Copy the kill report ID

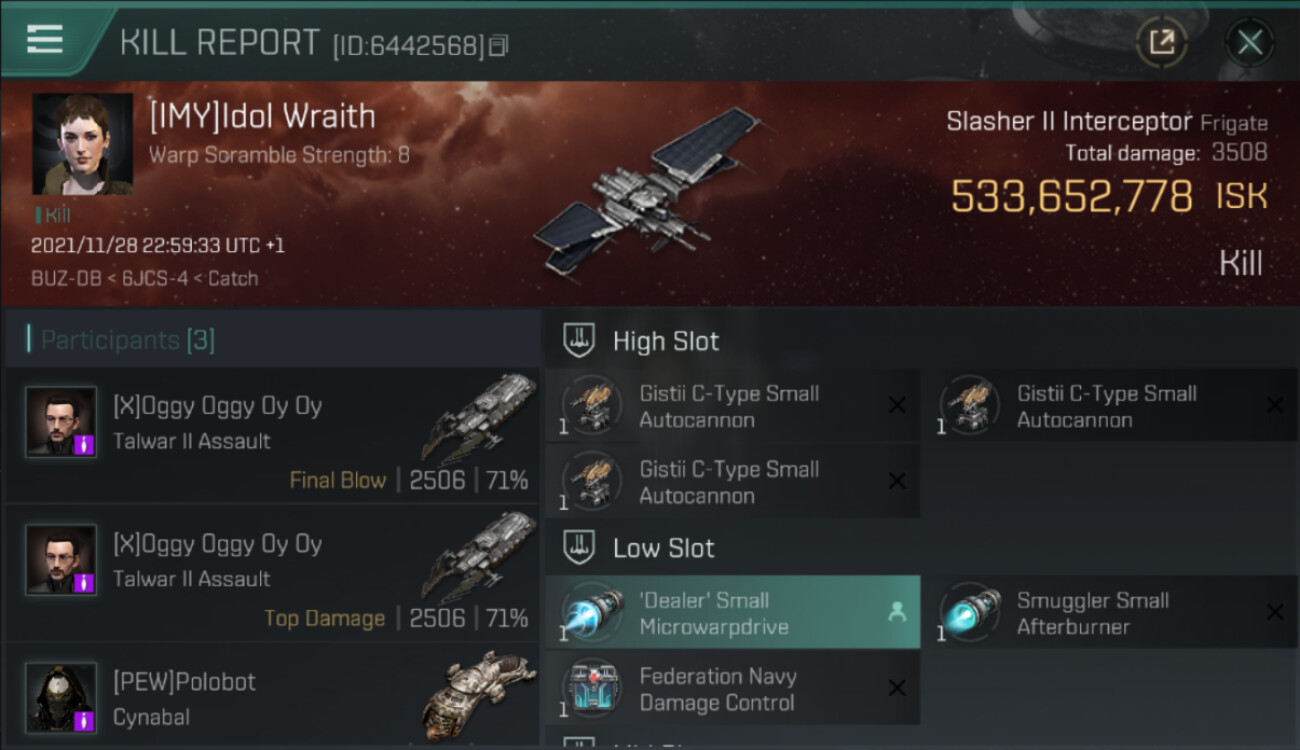[498, 45]
